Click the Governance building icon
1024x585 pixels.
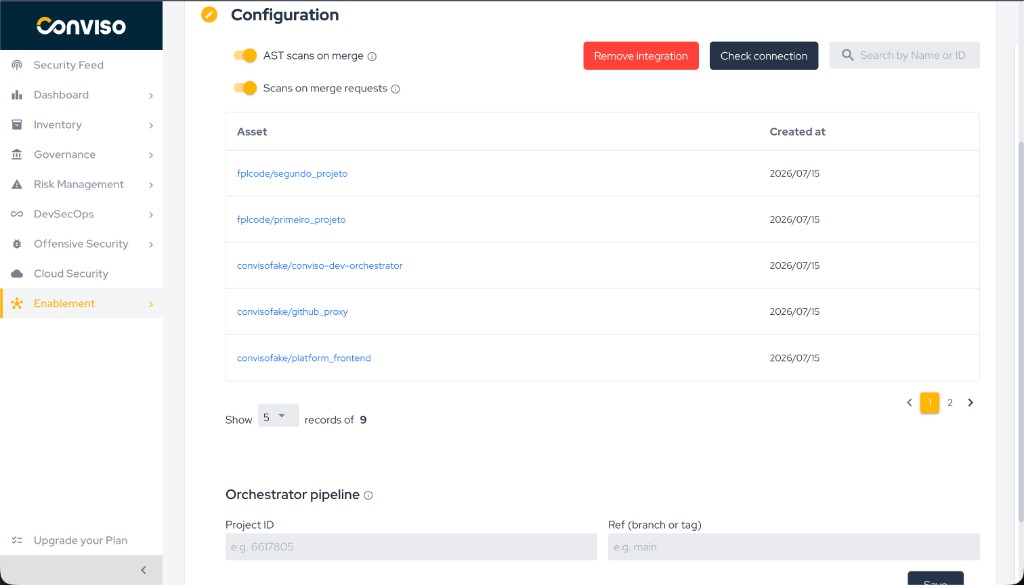coord(17,155)
